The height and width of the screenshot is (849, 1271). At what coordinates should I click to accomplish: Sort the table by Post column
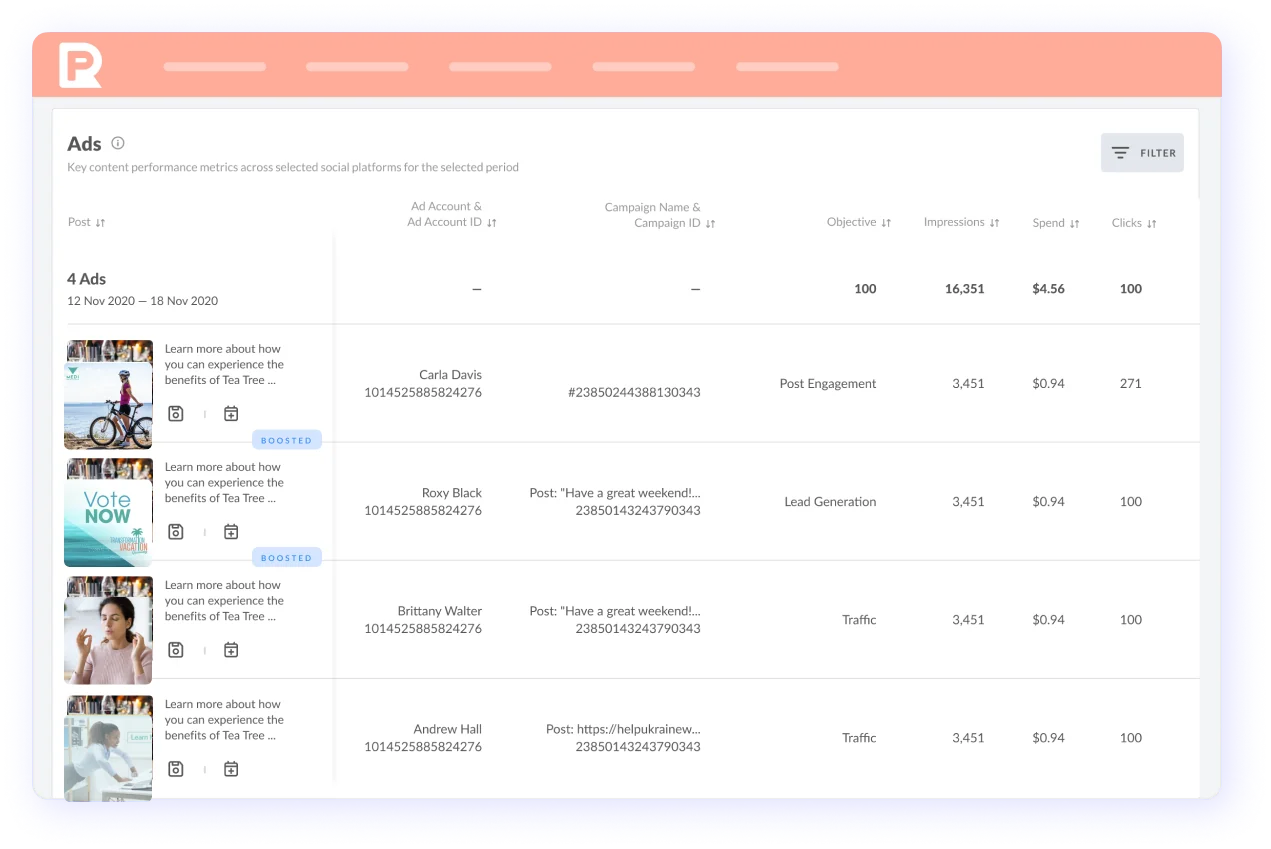point(100,223)
